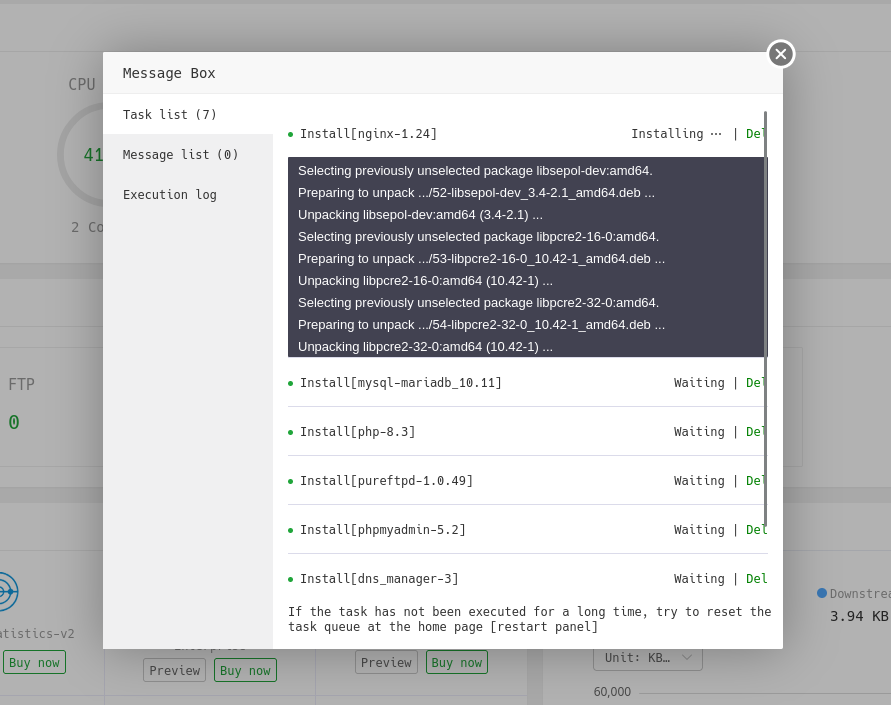Open the Unit: KB dropdown
Screen dimensions: 891x705
pyautogui.click(x=648, y=658)
